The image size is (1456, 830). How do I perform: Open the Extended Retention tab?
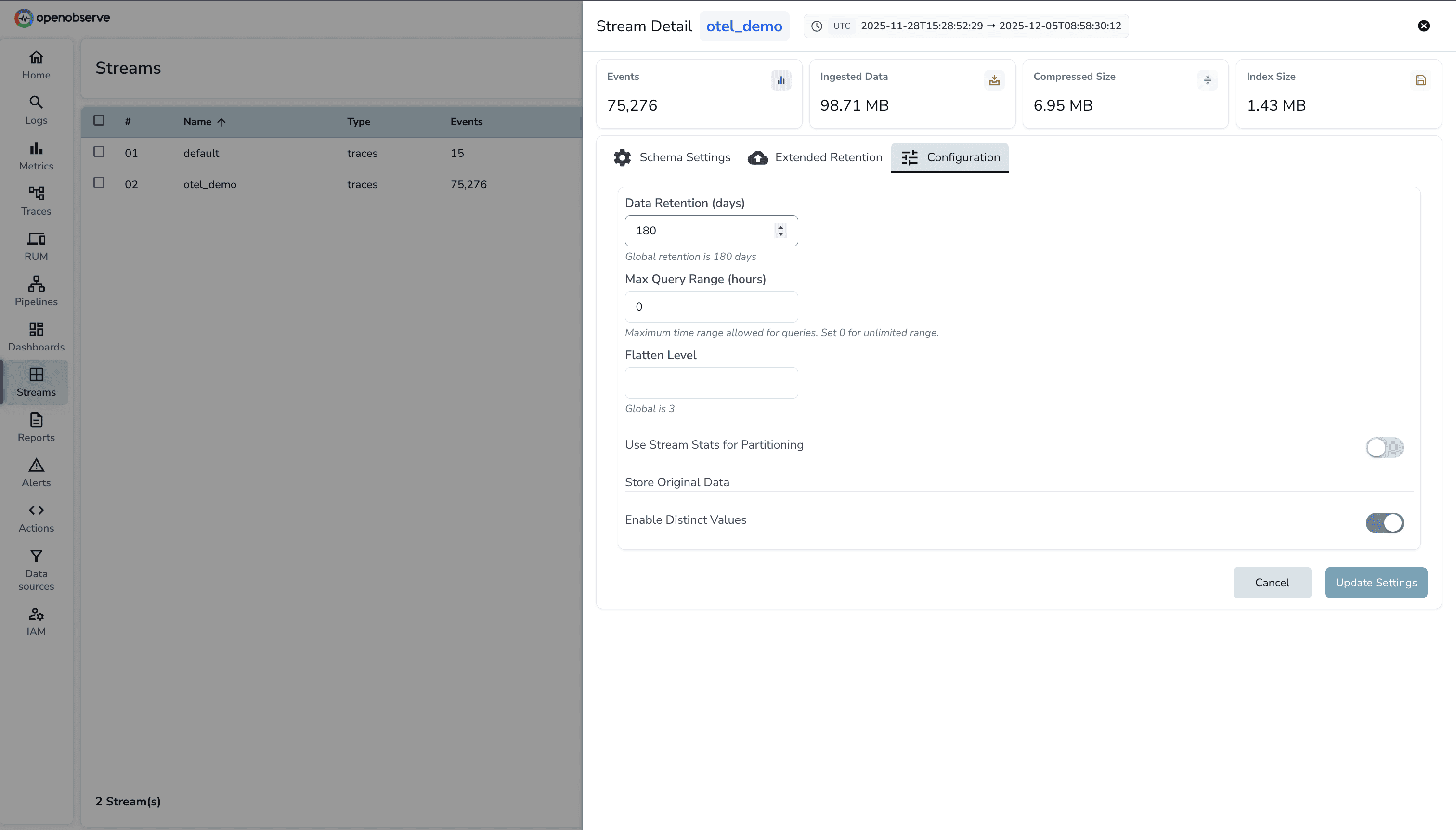coord(814,157)
